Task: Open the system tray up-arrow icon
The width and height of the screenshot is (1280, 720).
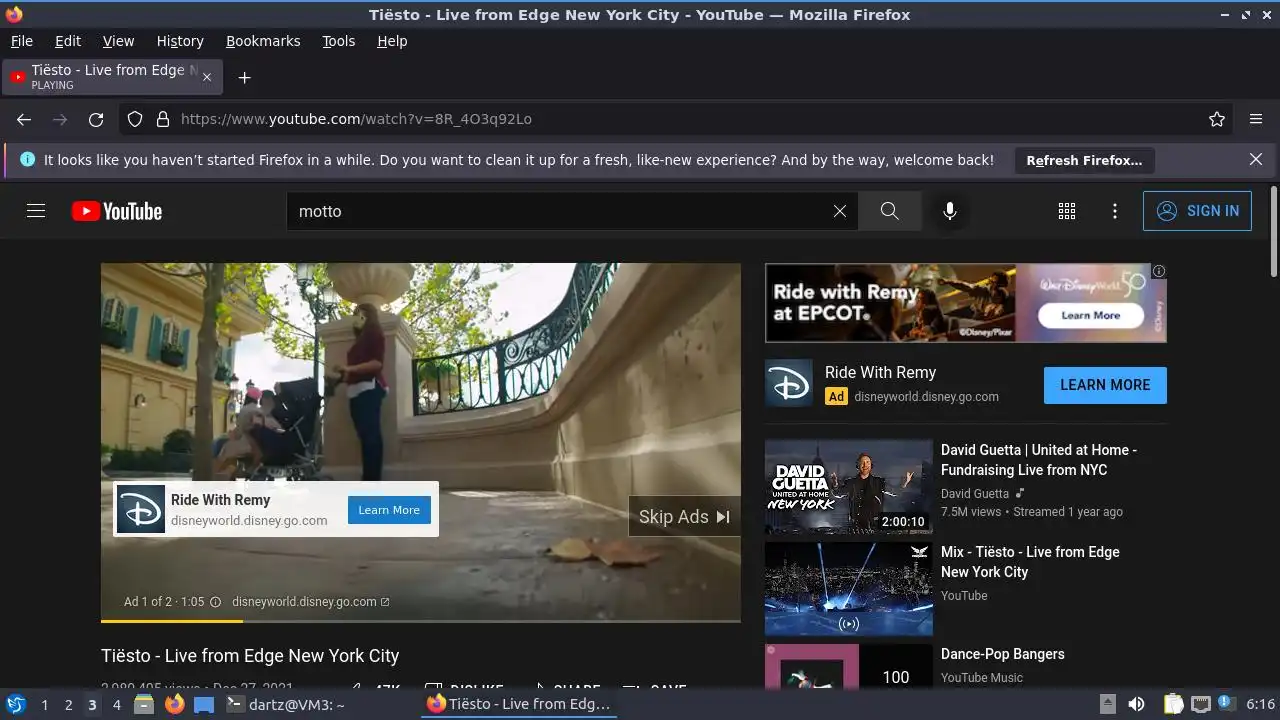Action: coord(1107,704)
